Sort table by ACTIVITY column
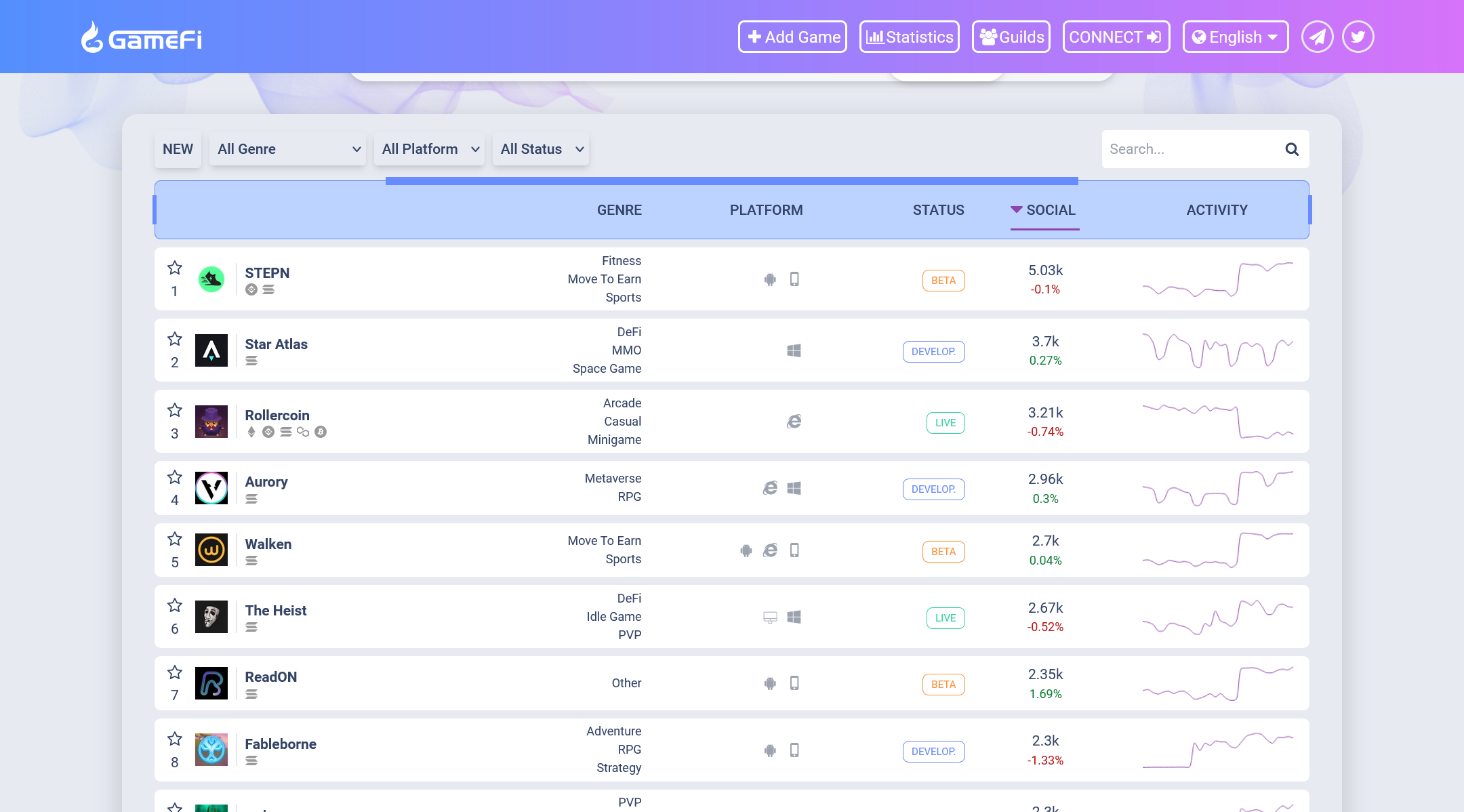Screen dimensions: 1464x812 coord(1217,210)
